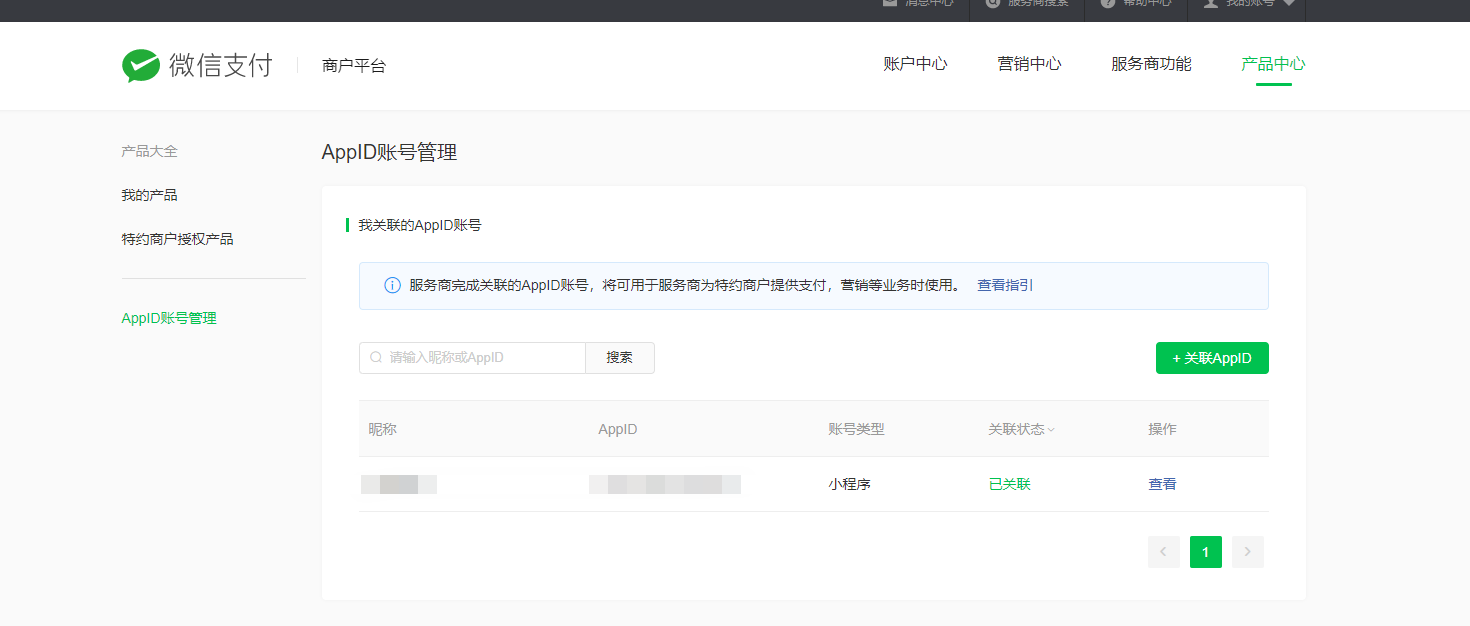Click the blurred nickname cell in the row
This screenshot has height=626, width=1470.
pos(399,485)
